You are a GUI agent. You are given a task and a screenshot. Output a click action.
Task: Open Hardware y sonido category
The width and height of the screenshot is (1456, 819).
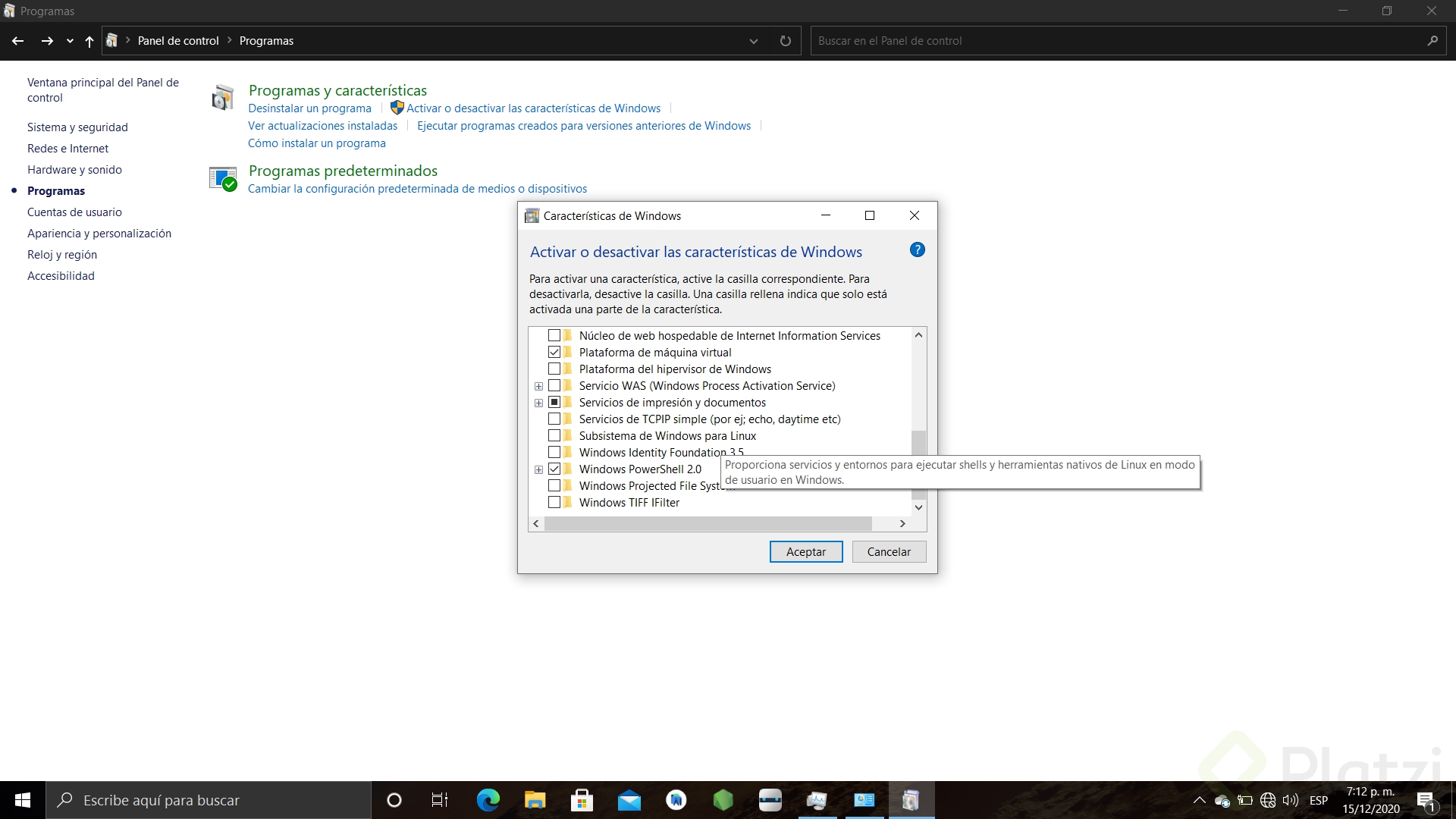point(74,170)
